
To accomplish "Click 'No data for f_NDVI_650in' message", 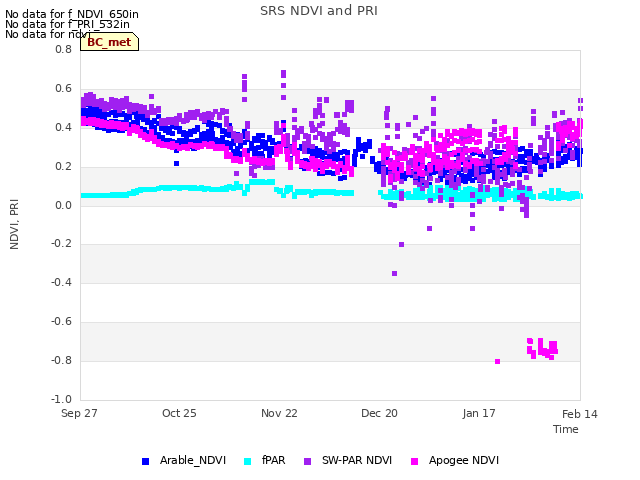I will pos(72,14).
